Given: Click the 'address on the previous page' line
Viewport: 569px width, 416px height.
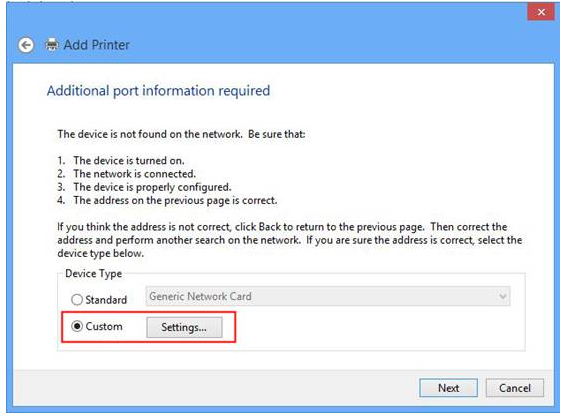Looking at the screenshot, I should pyautogui.click(x=175, y=200).
